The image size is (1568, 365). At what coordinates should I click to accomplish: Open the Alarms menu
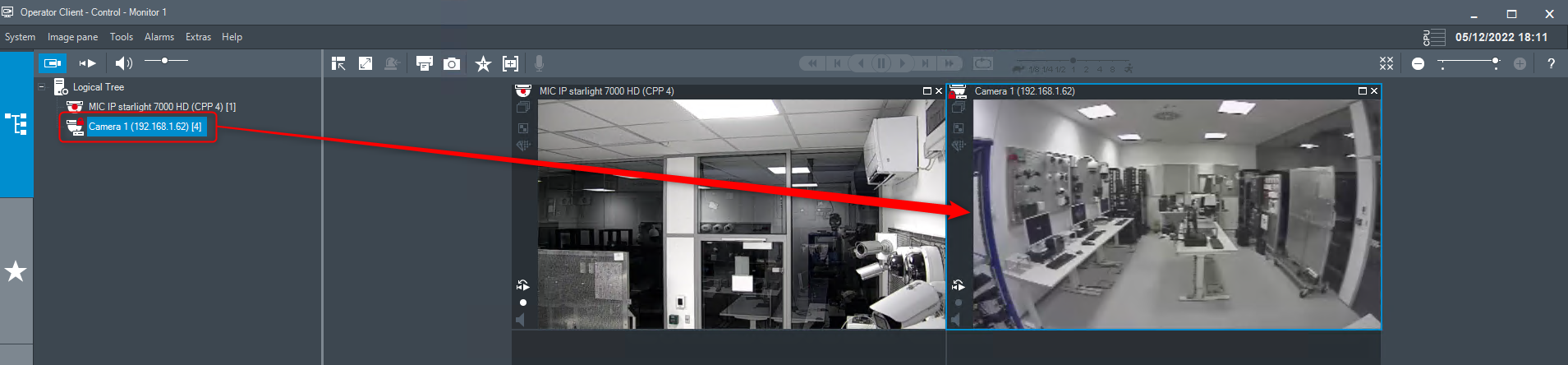pos(159,37)
